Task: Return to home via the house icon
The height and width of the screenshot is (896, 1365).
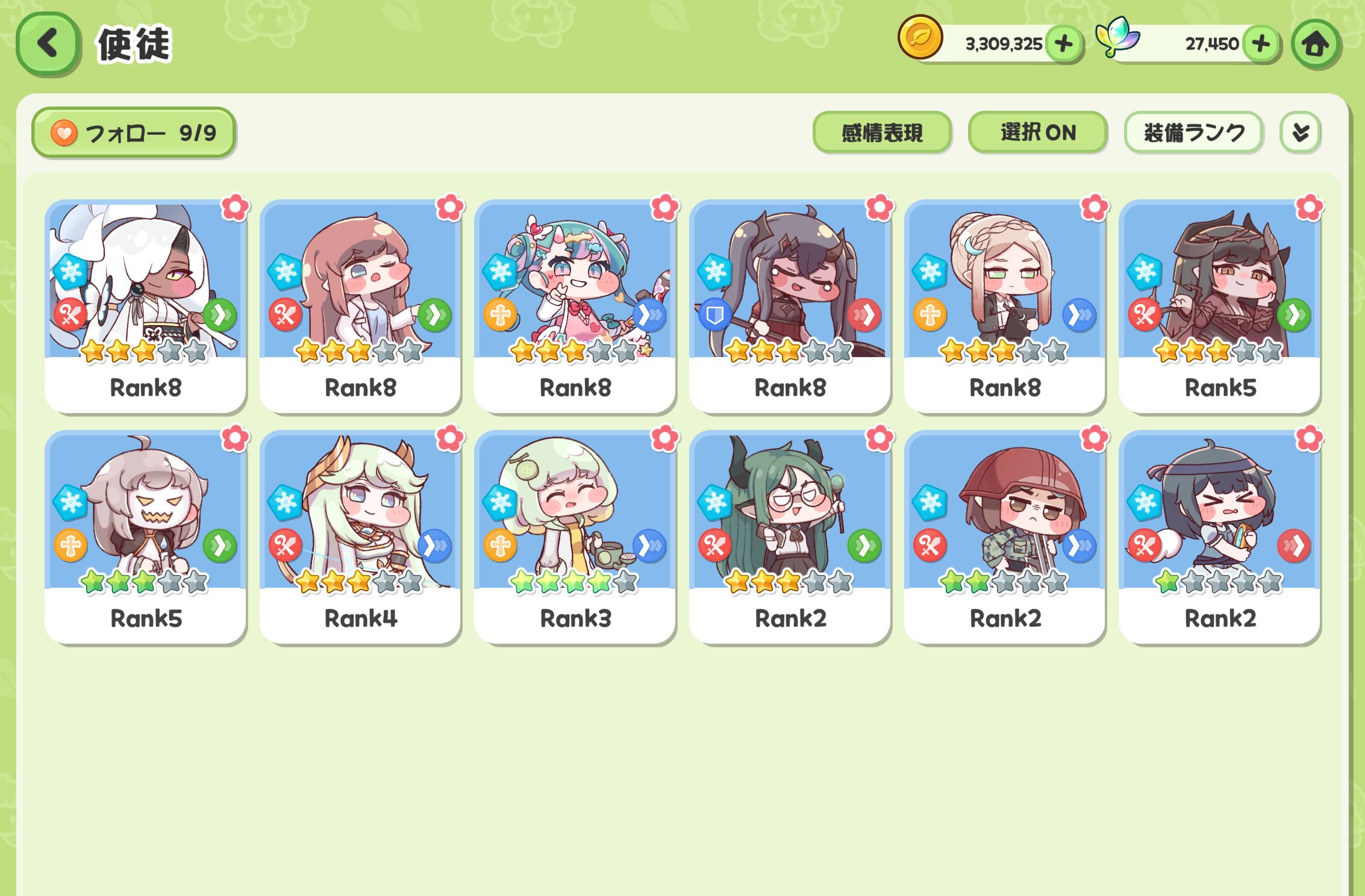Action: (x=1316, y=44)
